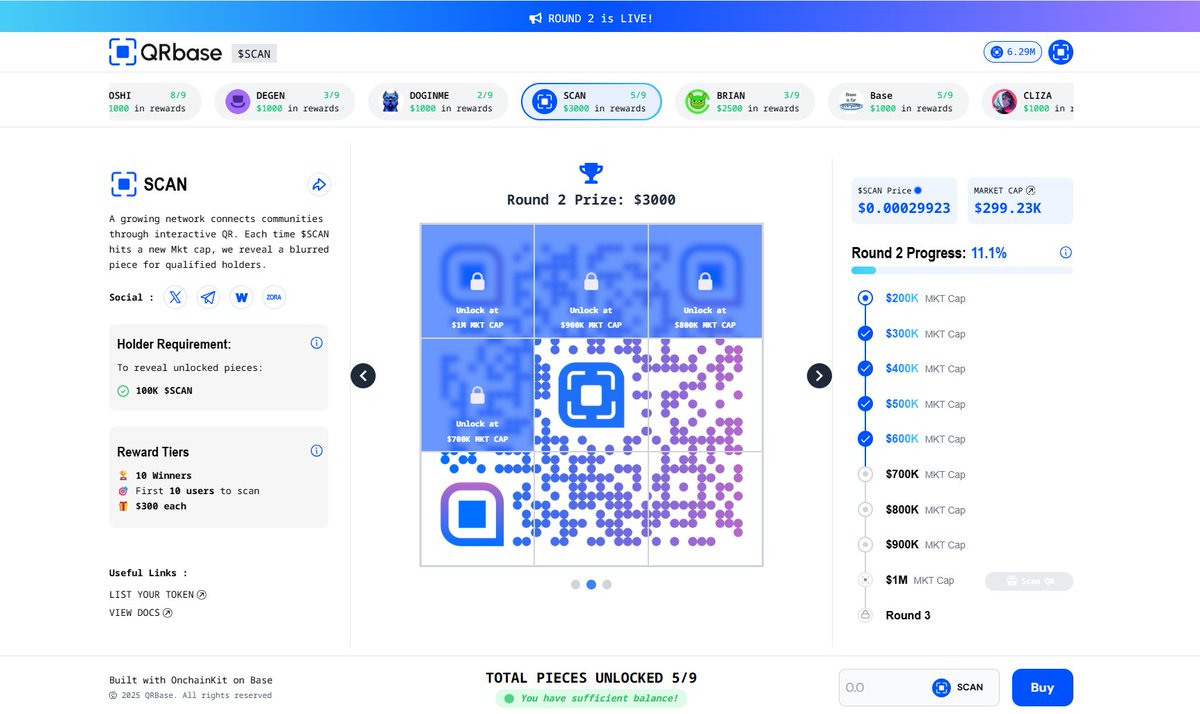
Task: Click the SCAN logo beside title
Action: (x=123, y=184)
